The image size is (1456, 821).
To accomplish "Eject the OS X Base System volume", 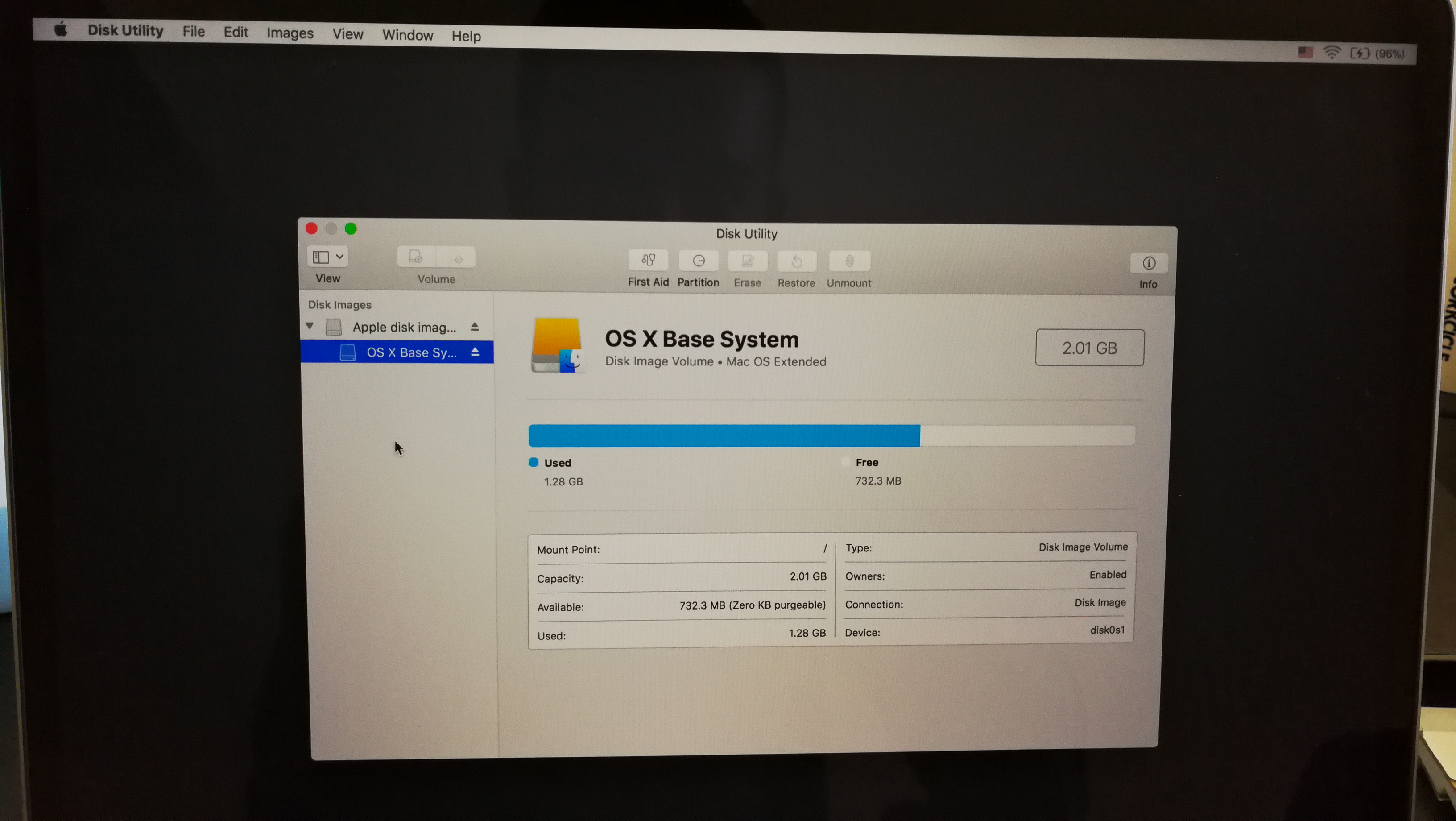I will [x=476, y=352].
